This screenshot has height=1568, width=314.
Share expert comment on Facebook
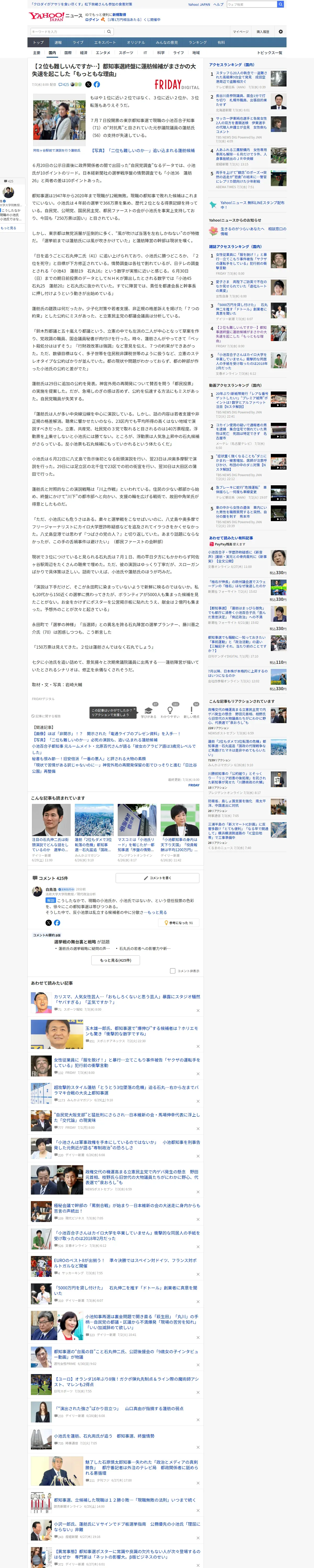(57, 923)
